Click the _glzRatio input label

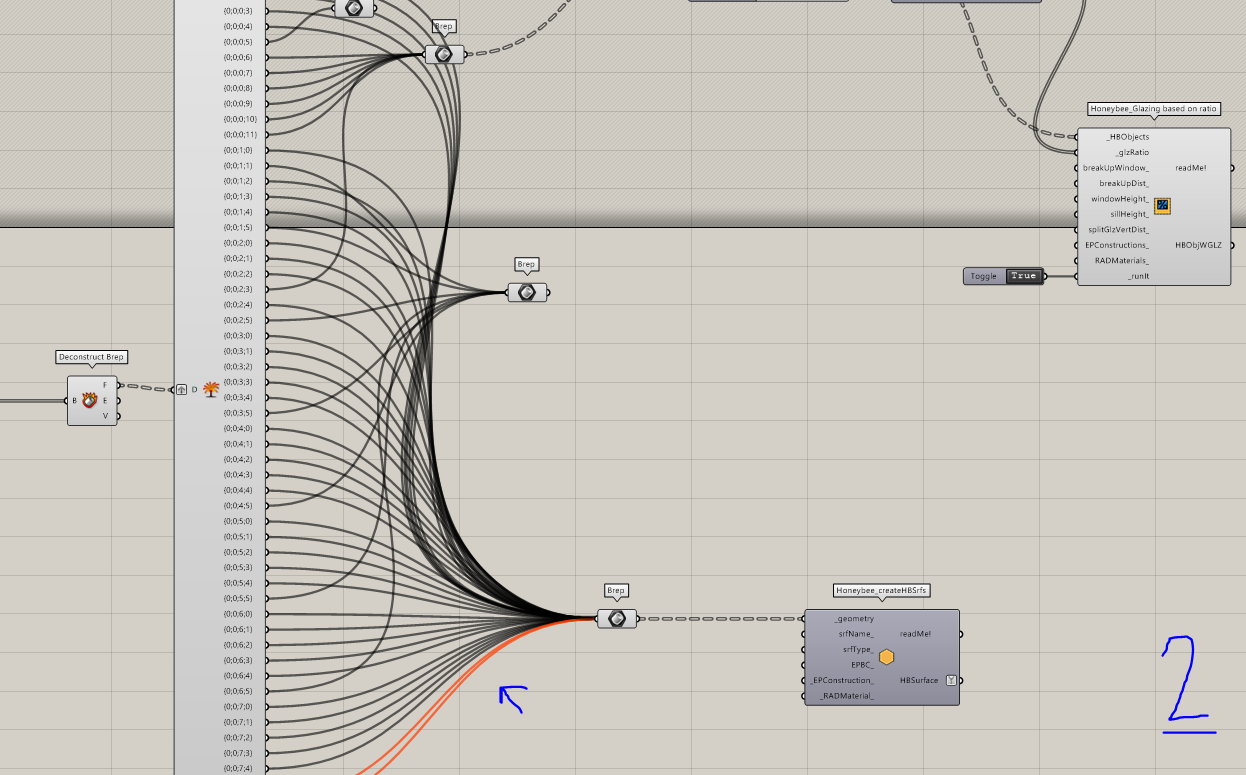1132,152
